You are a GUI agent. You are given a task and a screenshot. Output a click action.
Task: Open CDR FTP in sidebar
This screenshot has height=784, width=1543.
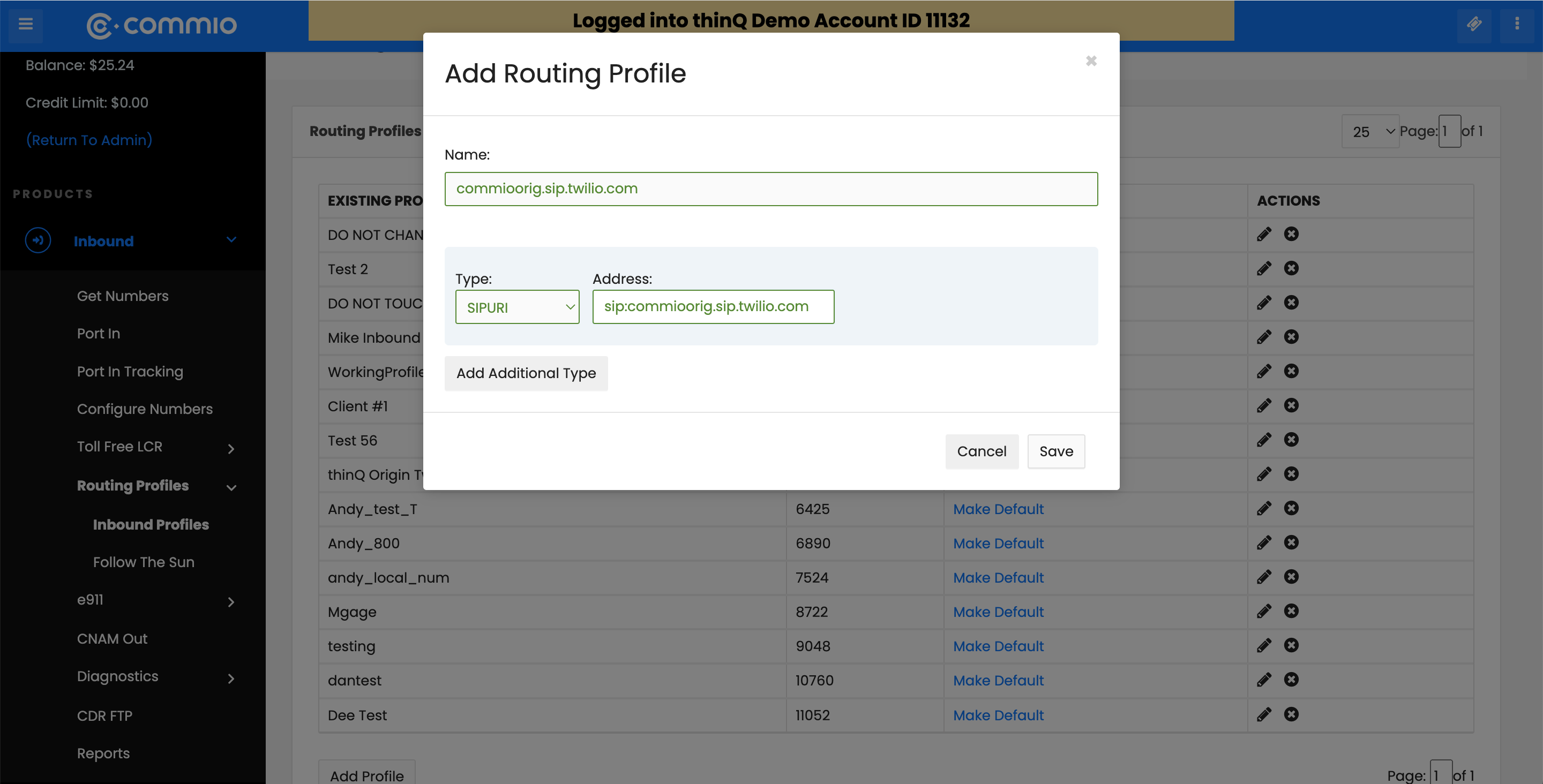point(105,716)
